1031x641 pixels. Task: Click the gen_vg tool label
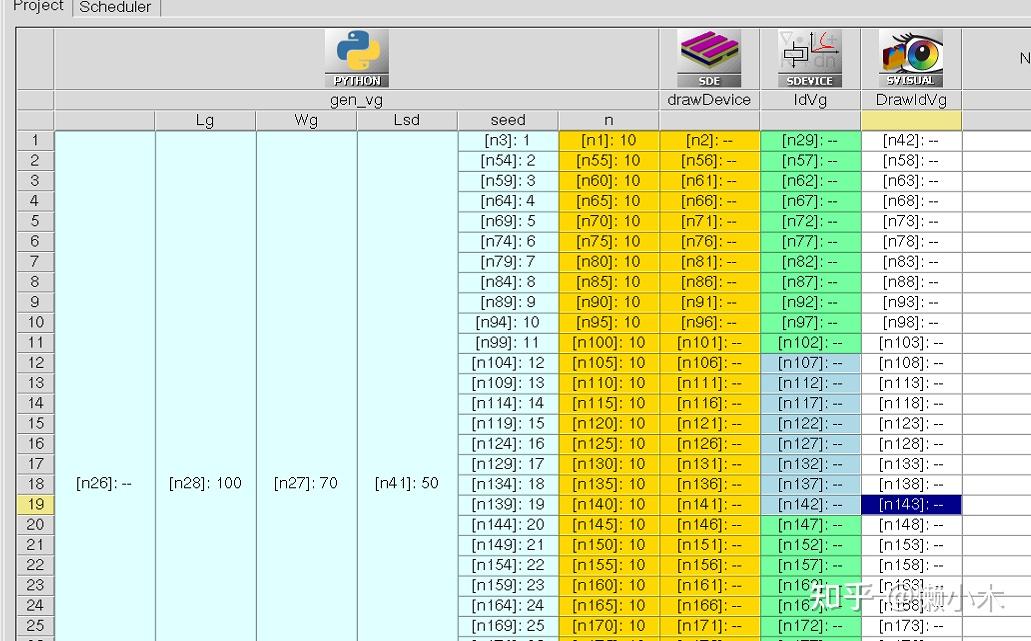(x=356, y=100)
